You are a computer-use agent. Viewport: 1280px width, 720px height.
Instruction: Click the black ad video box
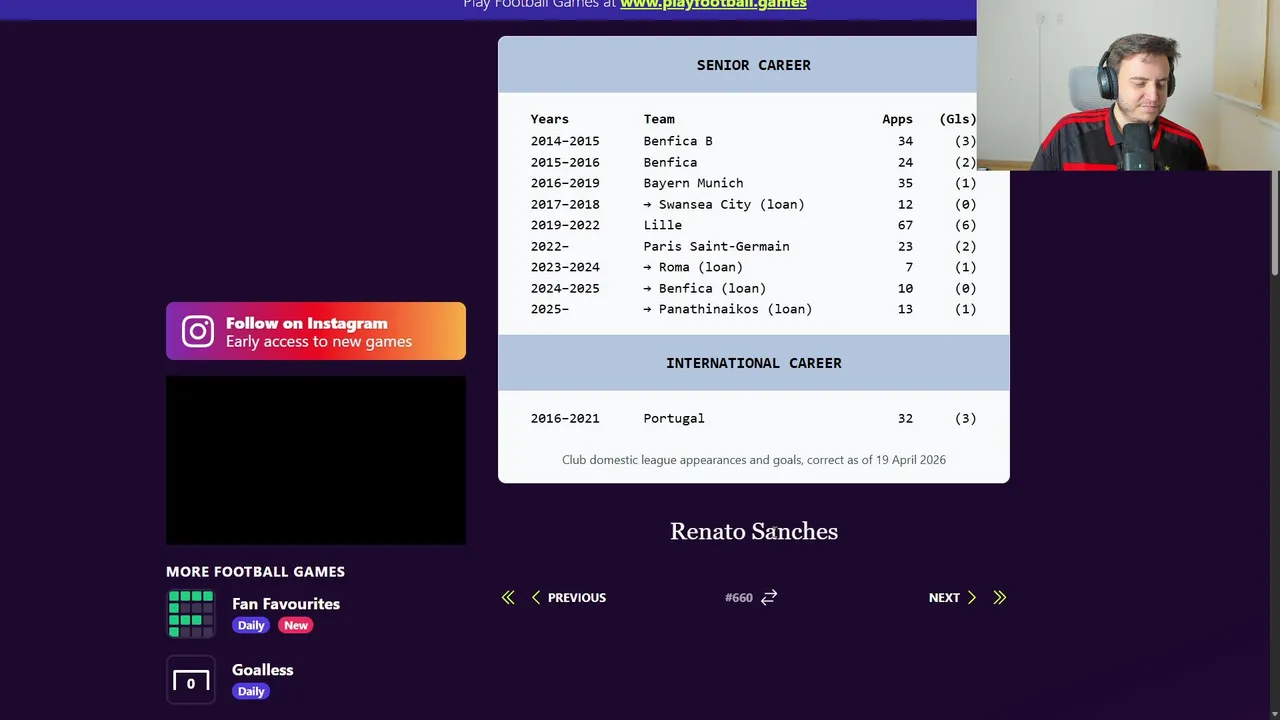pyautogui.click(x=316, y=460)
